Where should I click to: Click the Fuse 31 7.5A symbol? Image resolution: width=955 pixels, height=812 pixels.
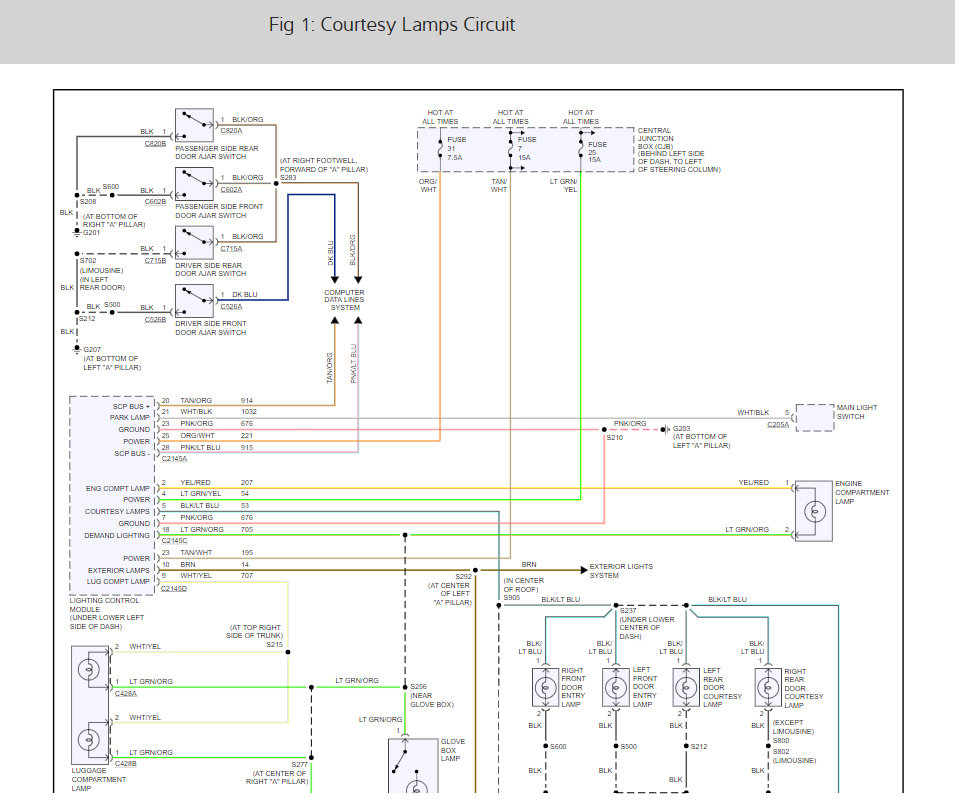click(440, 150)
